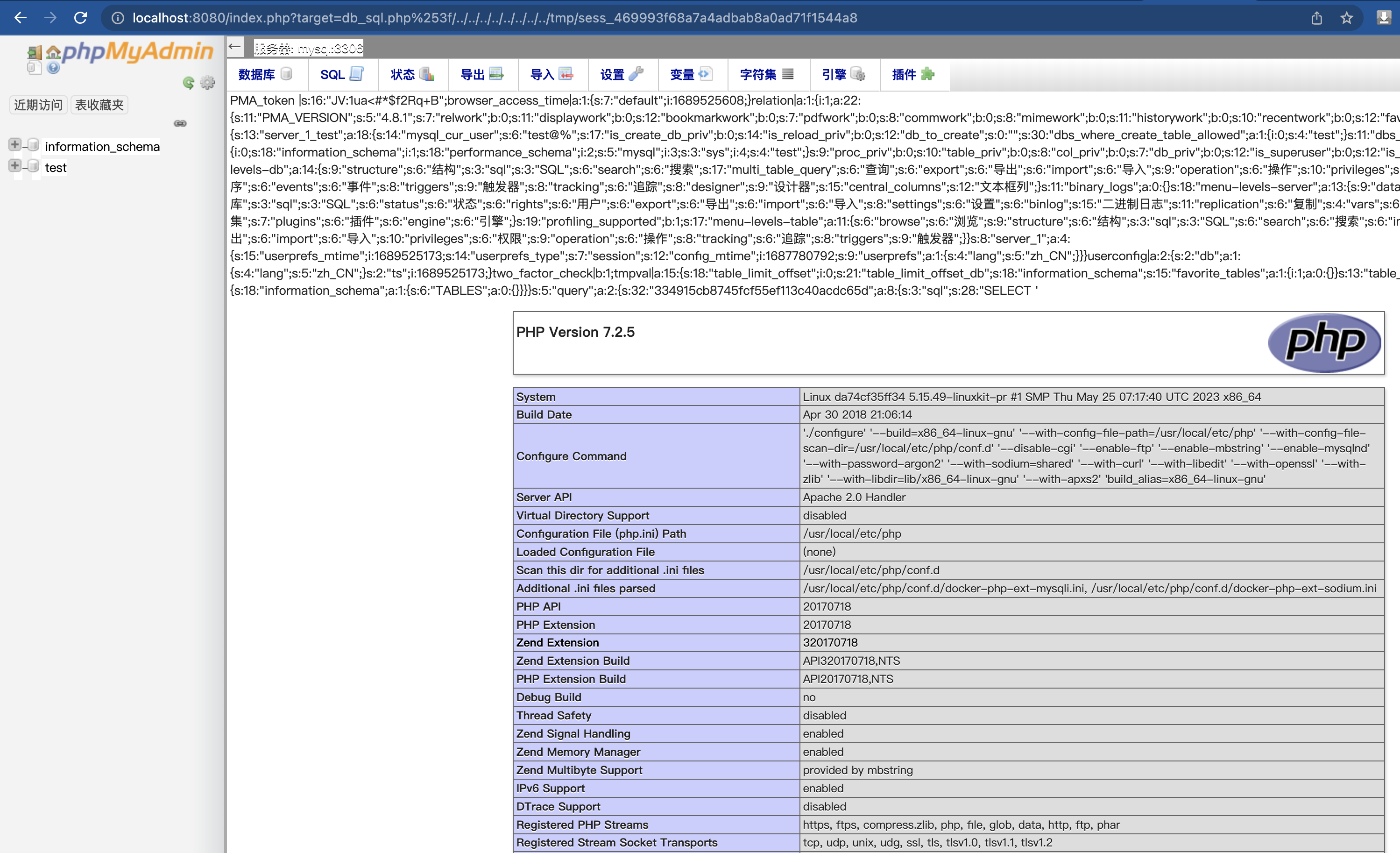Click the phpMyAdmin home house icon
The image size is (1400, 853).
click(x=53, y=52)
